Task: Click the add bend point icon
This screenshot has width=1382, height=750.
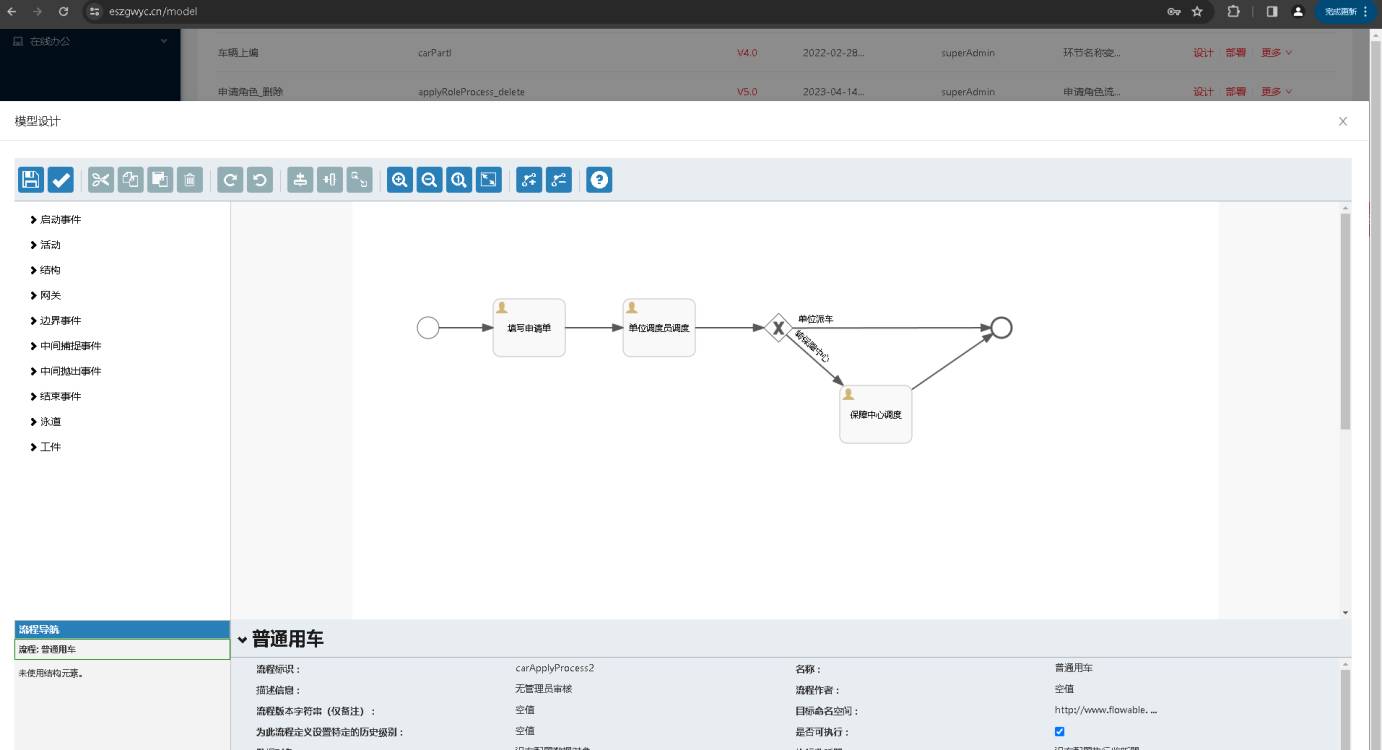Action: pyautogui.click(x=529, y=180)
